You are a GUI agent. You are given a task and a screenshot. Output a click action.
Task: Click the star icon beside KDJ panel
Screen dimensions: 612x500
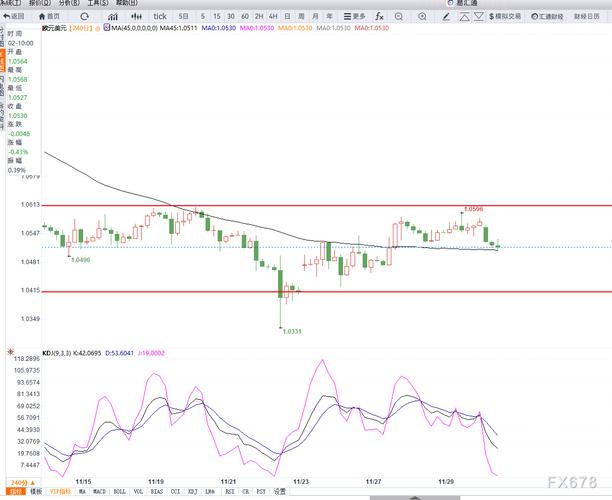[11, 352]
